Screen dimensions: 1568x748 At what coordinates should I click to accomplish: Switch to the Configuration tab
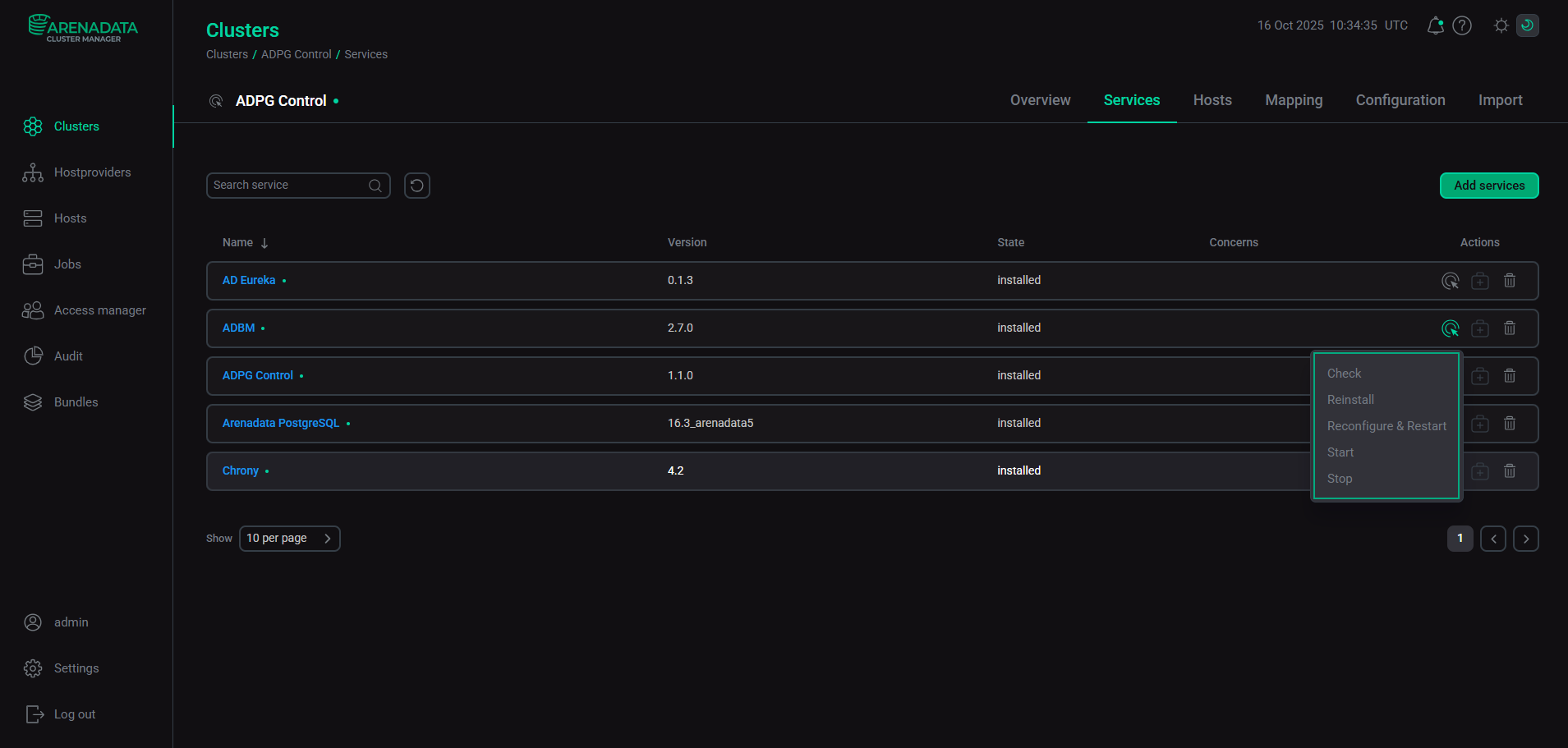1400,100
